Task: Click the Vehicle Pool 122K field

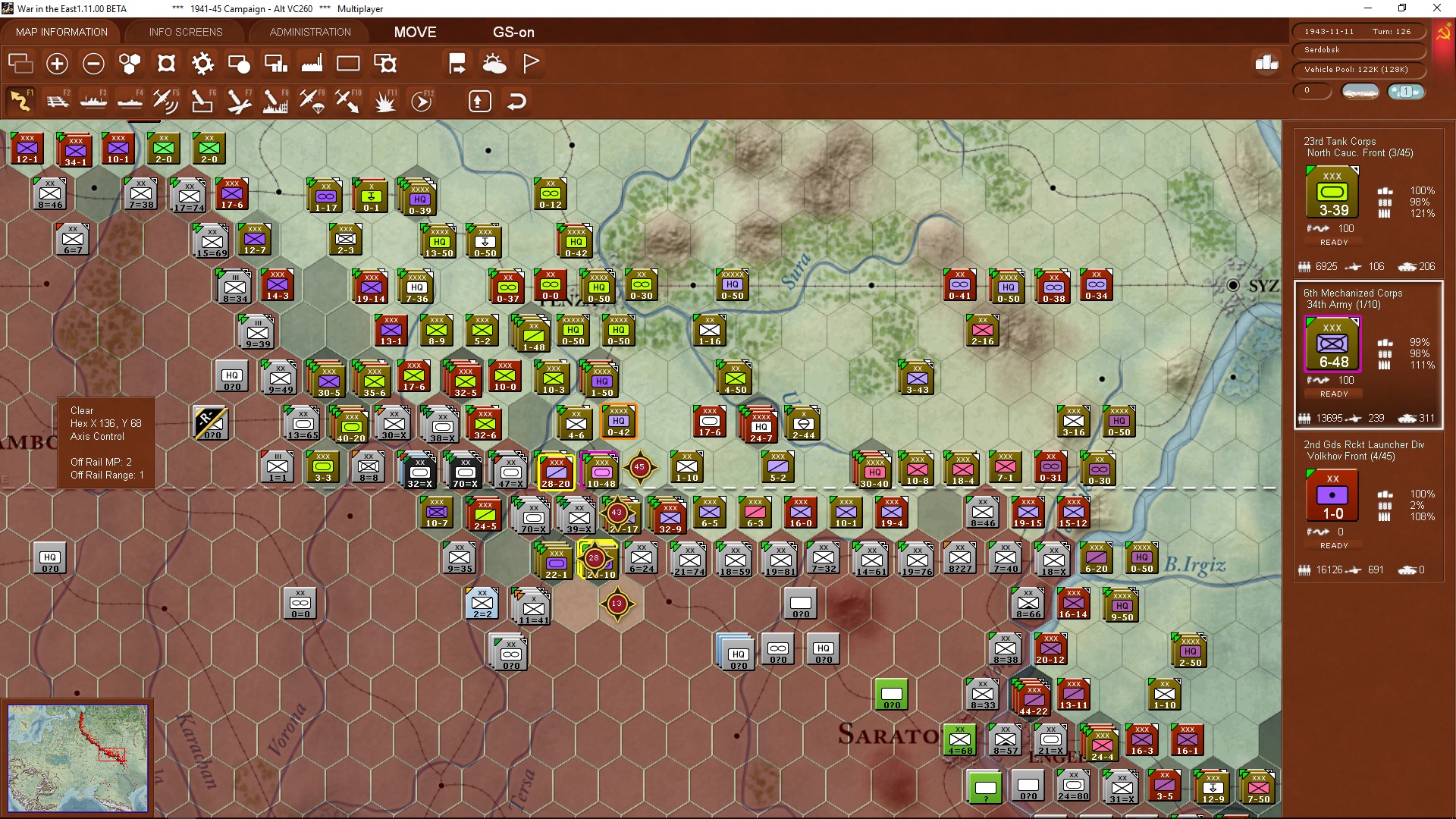Action: [x=1358, y=70]
